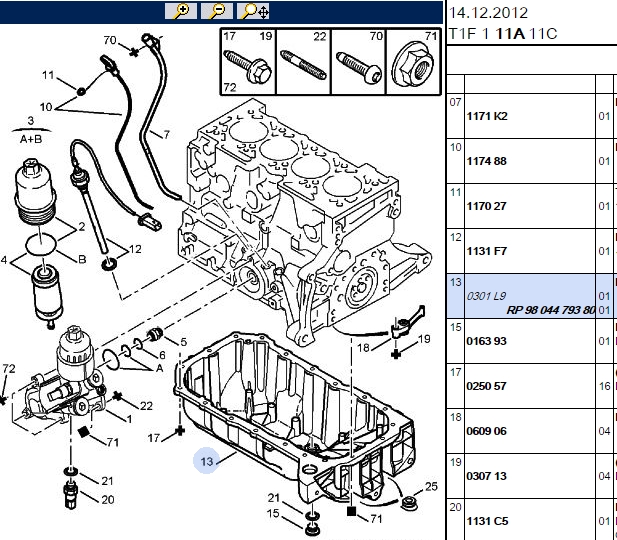Open the flange nut thumbnail labeled 71
Image resolution: width=617 pixels, height=540 pixels.
click(x=414, y=62)
